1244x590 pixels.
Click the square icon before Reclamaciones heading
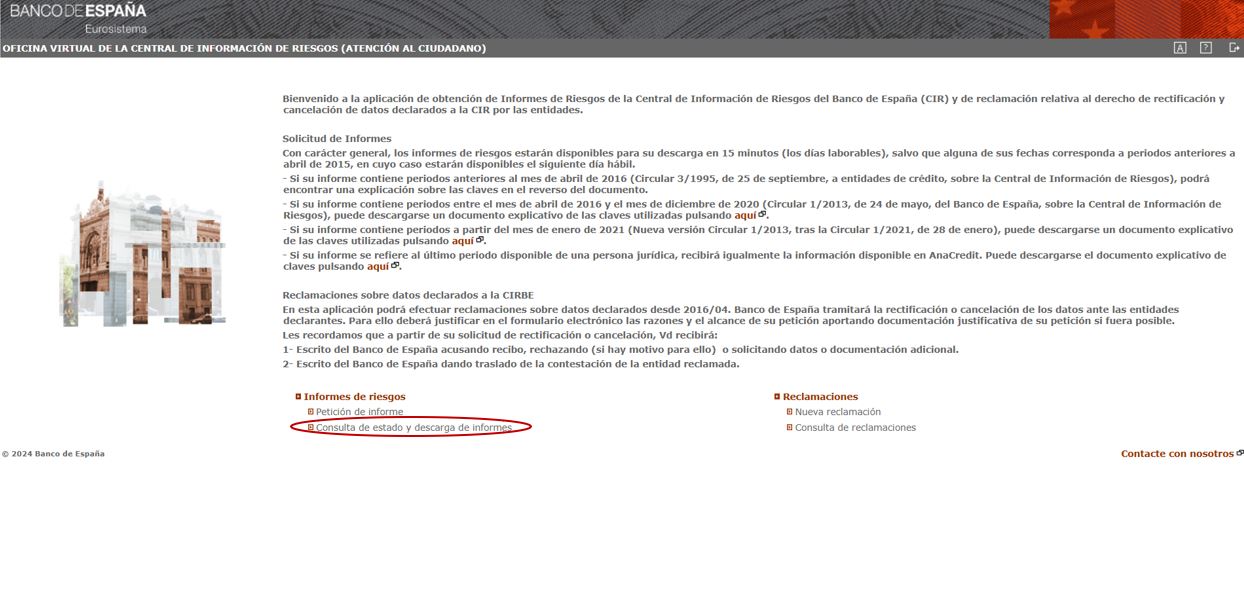(x=777, y=397)
